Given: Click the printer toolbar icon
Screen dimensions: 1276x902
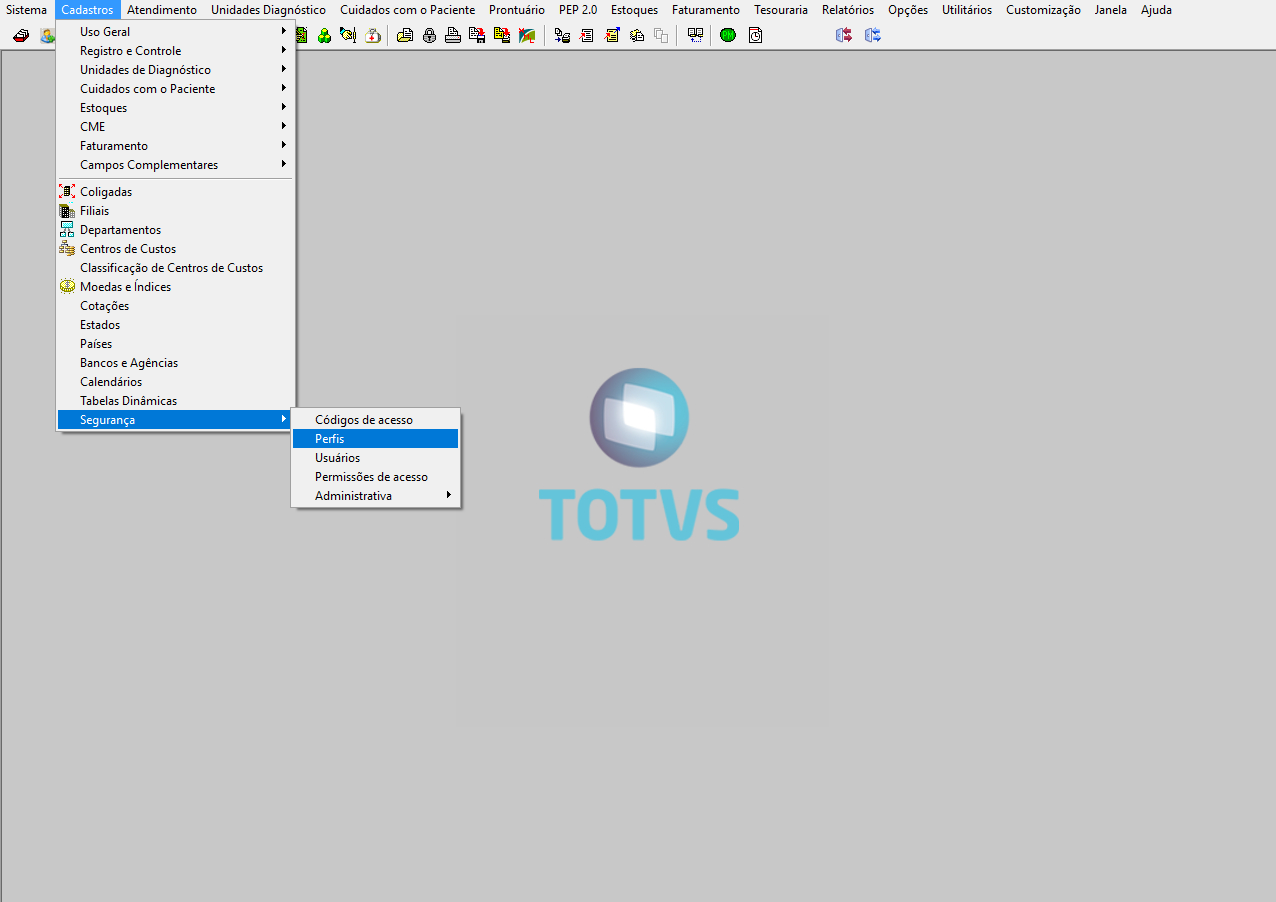Looking at the screenshot, I should click(453, 35).
